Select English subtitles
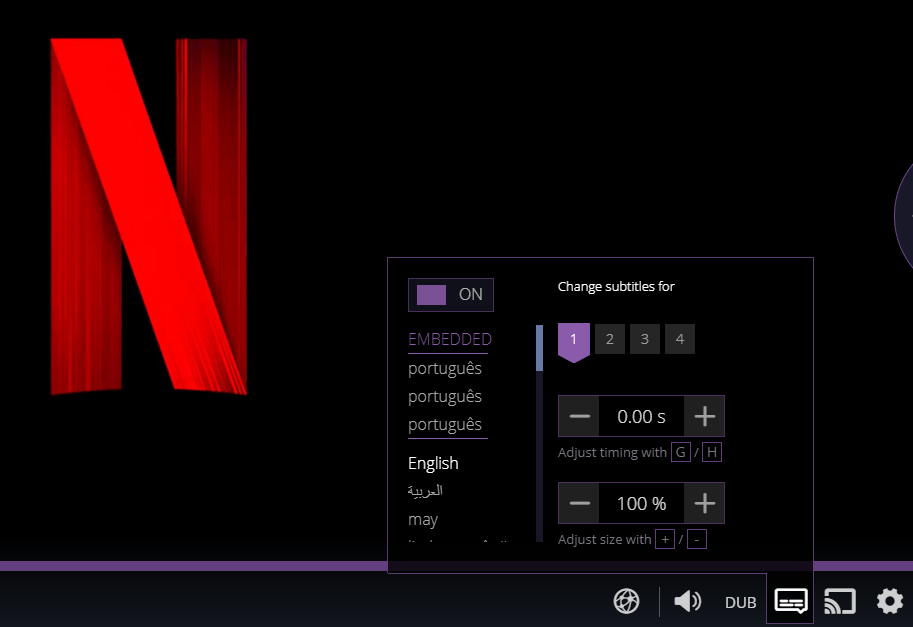This screenshot has width=913, height=627. pyautogui.click(x=433, y=463)
